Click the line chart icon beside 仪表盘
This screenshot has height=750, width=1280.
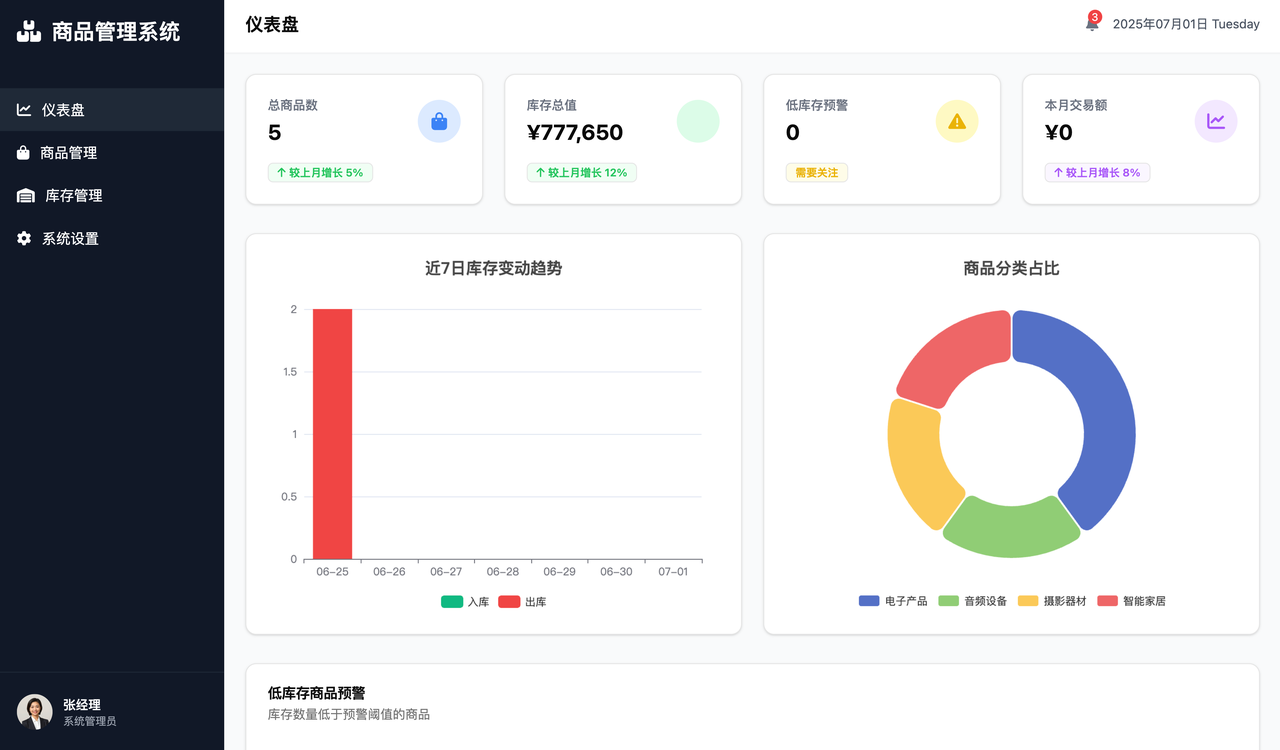(x=24, y=110)
